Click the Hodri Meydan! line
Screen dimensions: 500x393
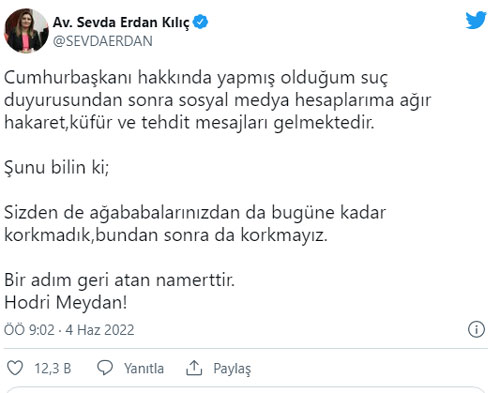pyautogui.click(x=66, y=303)
